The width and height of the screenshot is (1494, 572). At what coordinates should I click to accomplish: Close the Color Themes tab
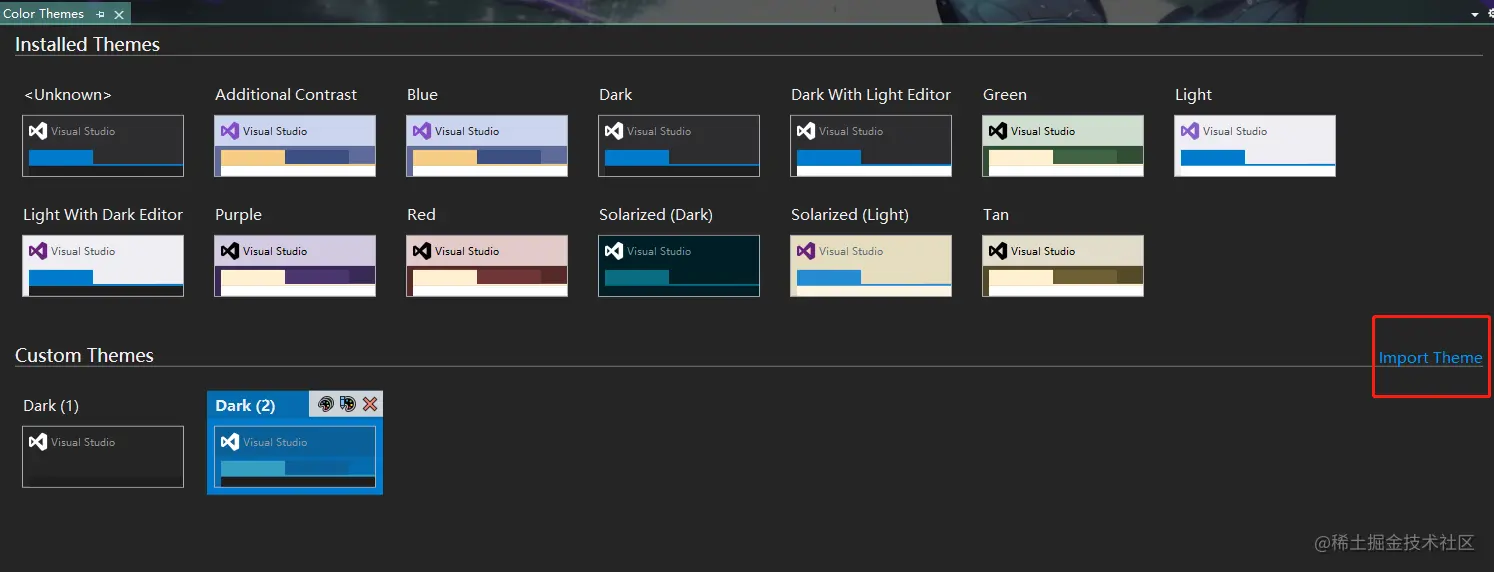119,14
